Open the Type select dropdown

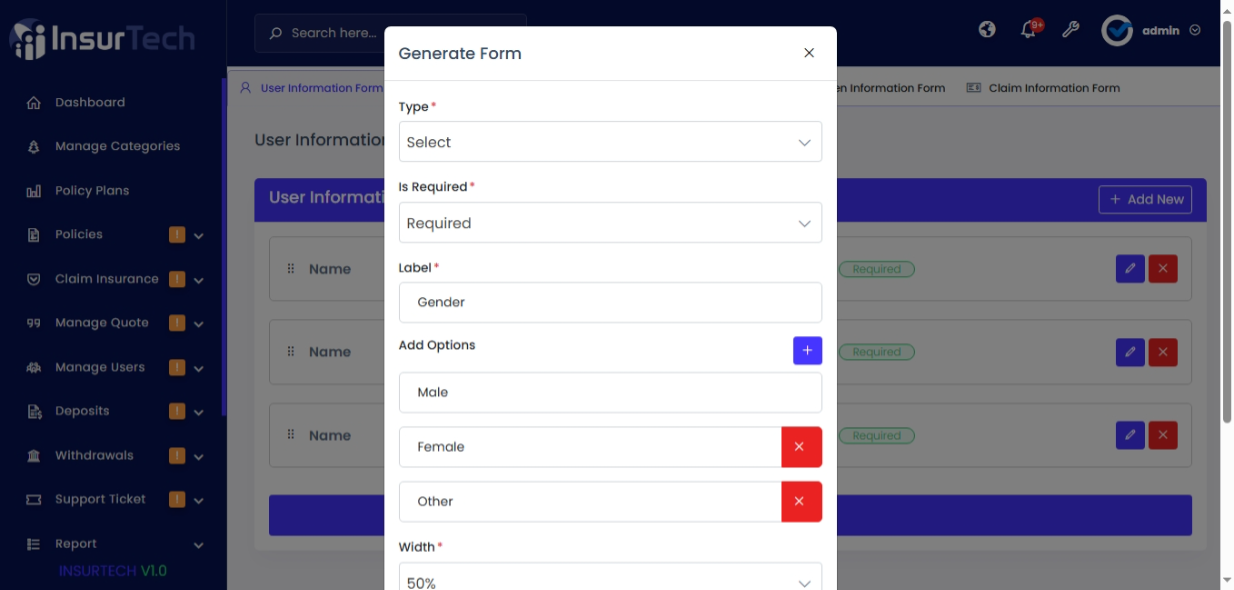coord(610,142)
